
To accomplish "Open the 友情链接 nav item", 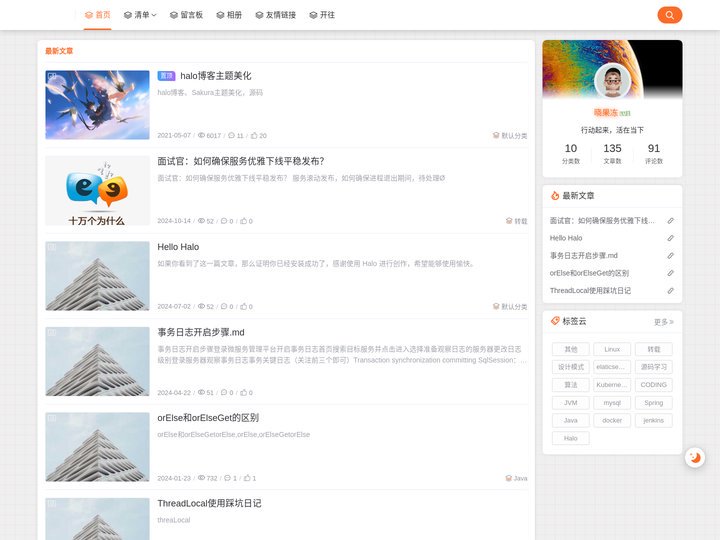I will pyautogui.click(x=276, y=15).
